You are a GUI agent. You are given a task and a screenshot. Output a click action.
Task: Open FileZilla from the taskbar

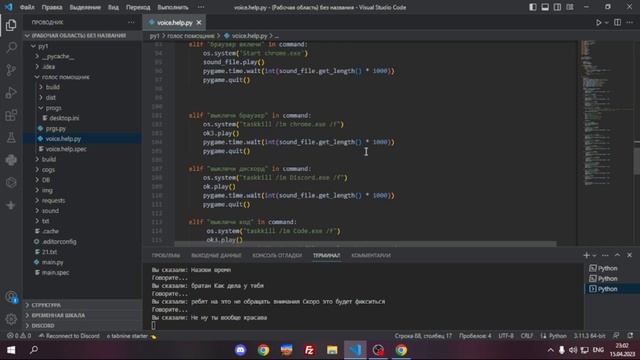pyautogui.click(x=309, y=350)
